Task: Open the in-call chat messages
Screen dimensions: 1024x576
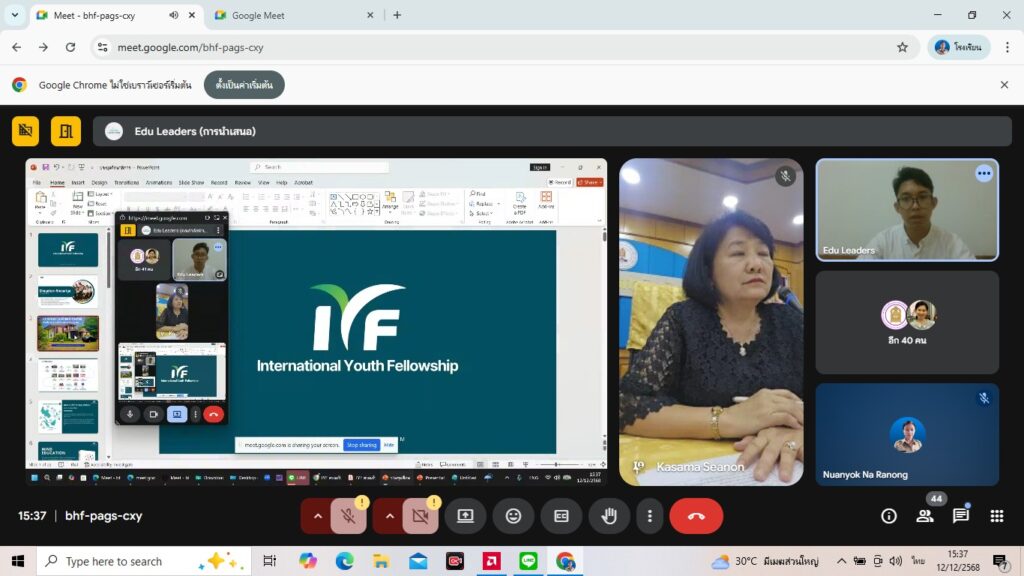Action: (961, 516)
